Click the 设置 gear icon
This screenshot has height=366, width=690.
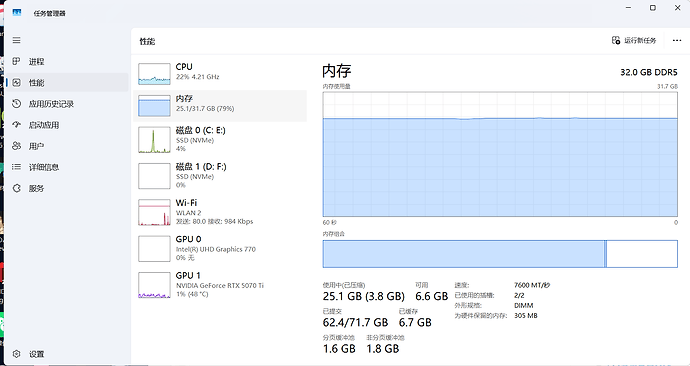pyautogui.click(x=16, y=354)
